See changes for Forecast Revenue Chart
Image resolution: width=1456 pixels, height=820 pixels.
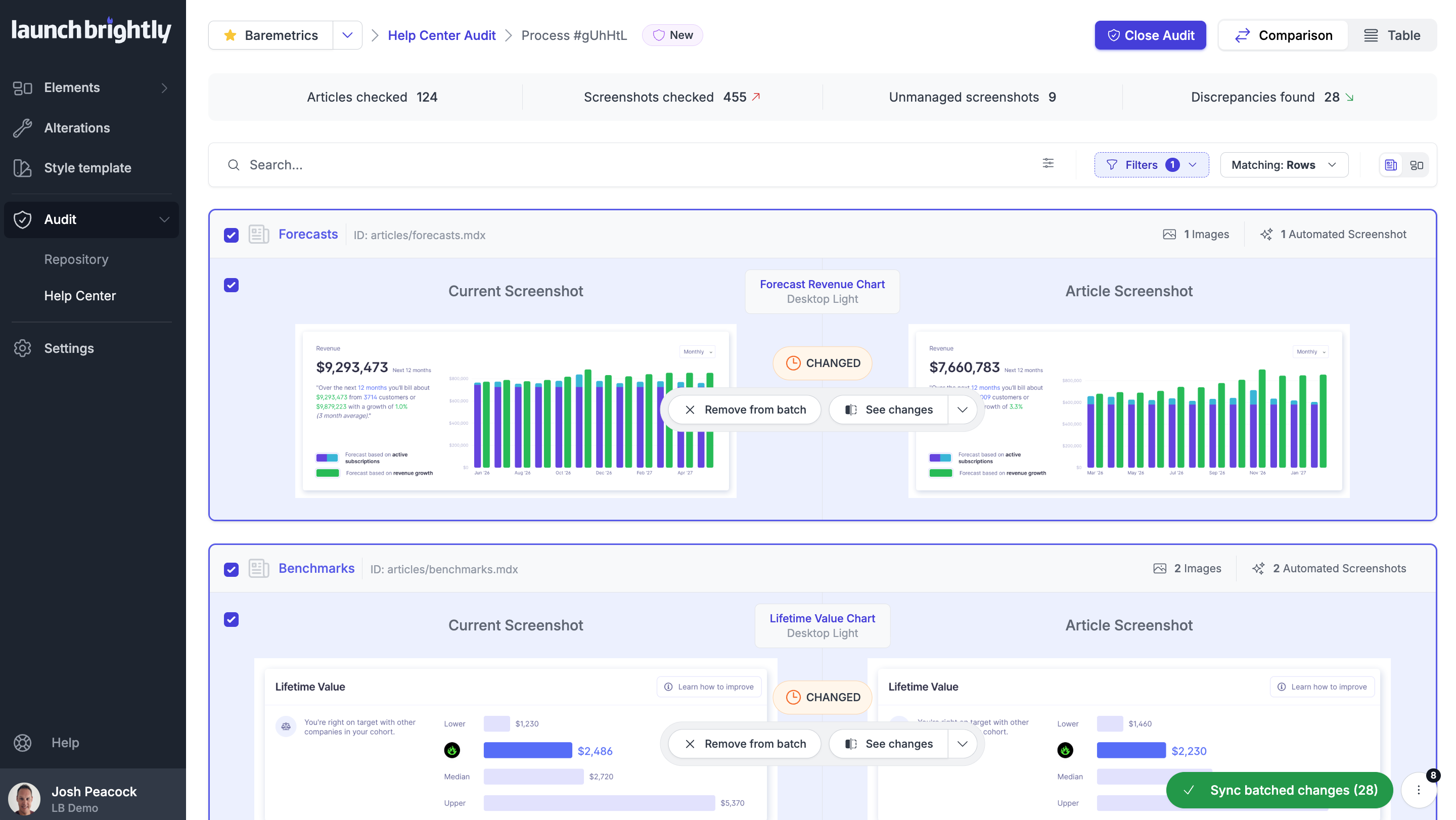click(x=889, y=409)
